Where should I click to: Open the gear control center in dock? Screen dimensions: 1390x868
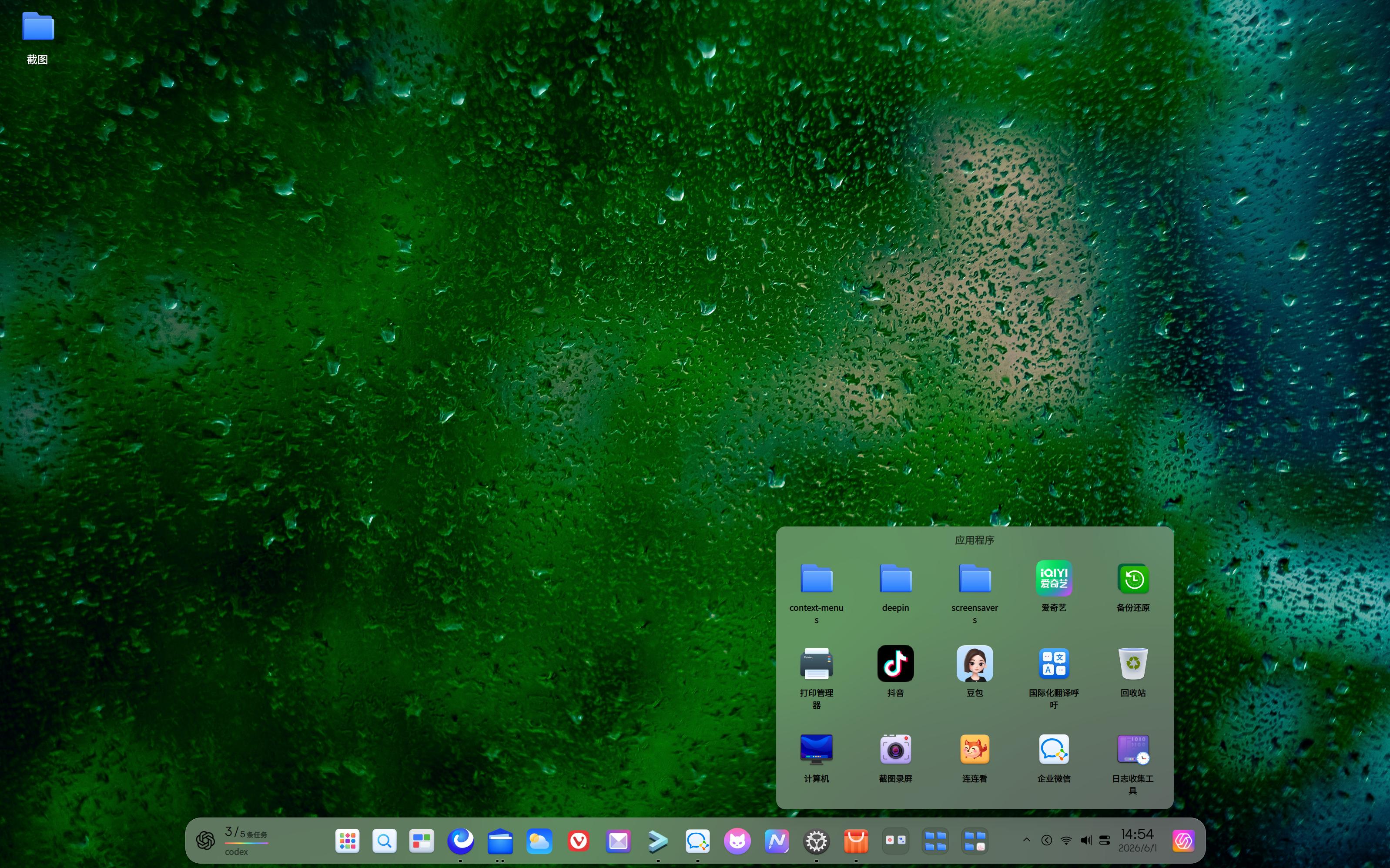(x=816, y=841)
